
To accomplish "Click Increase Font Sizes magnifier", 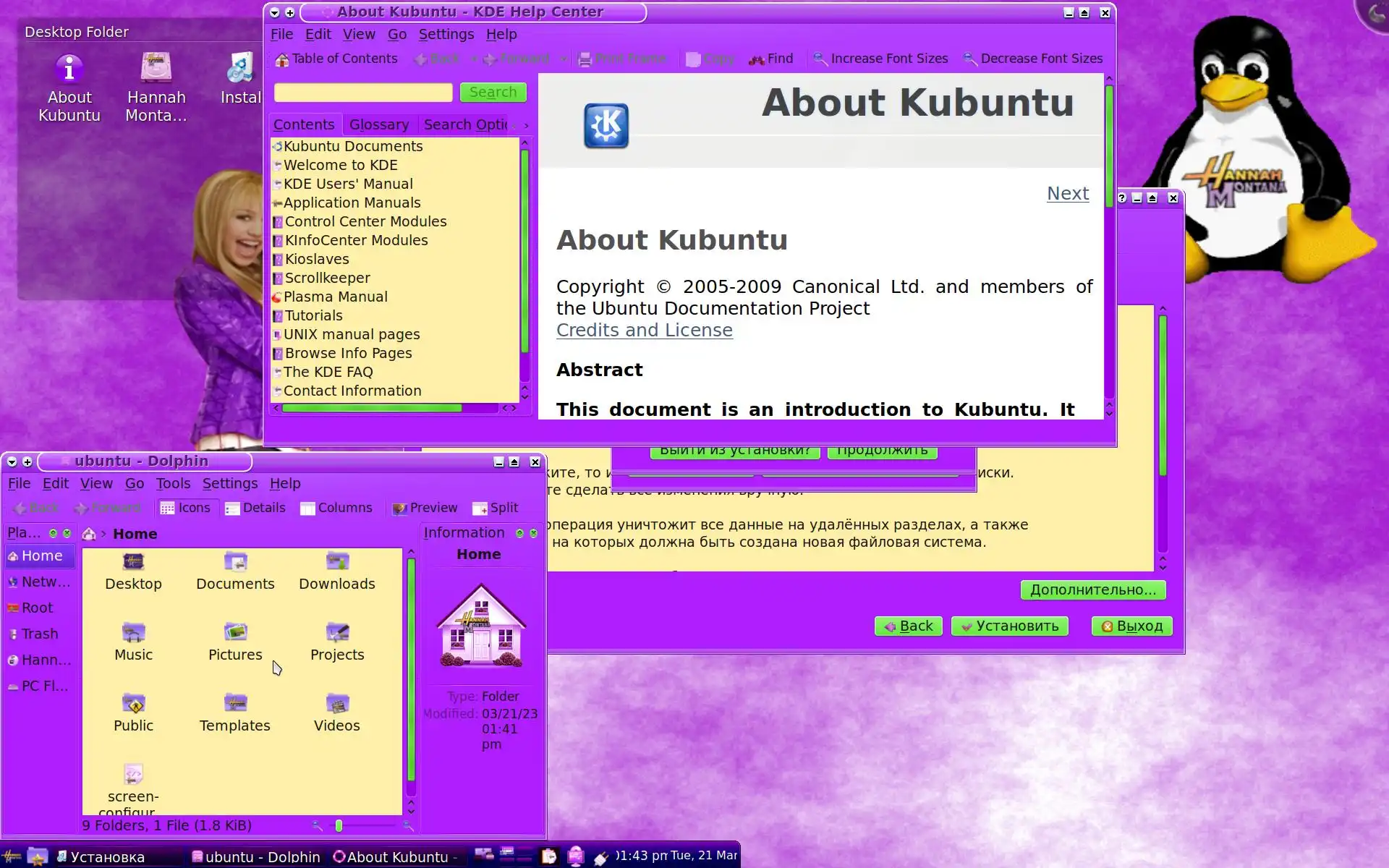I will (820, 59).
